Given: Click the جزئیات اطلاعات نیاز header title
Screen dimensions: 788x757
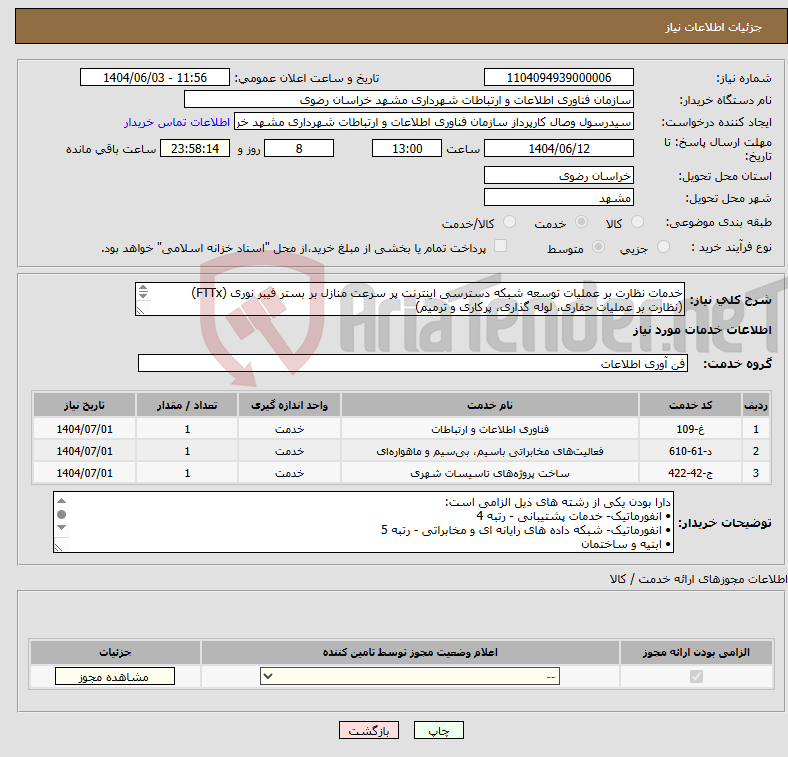Looking at the screenshot, I should (x=713, y=27).
